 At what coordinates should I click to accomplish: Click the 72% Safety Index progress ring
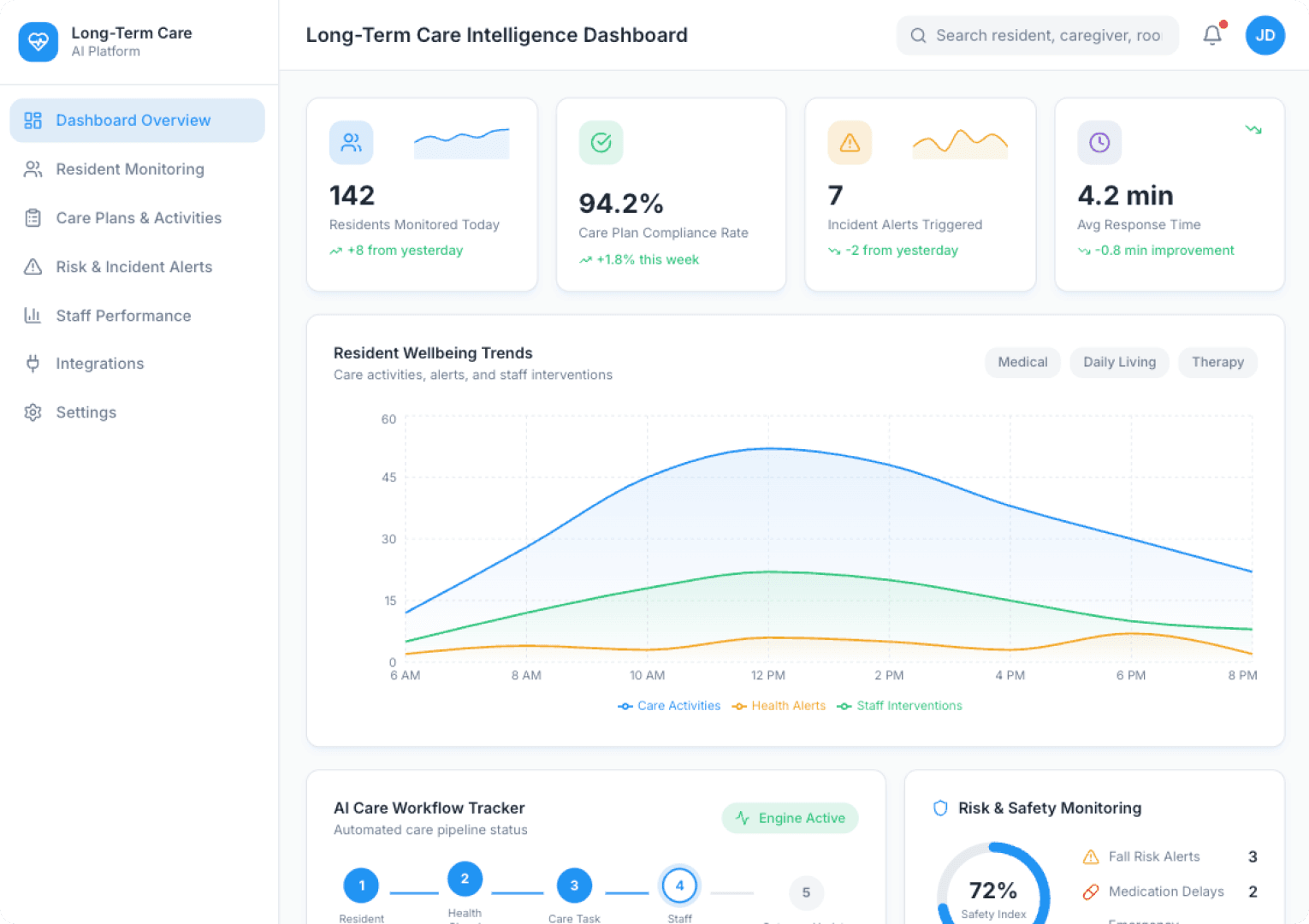click(x=992, y=891)
